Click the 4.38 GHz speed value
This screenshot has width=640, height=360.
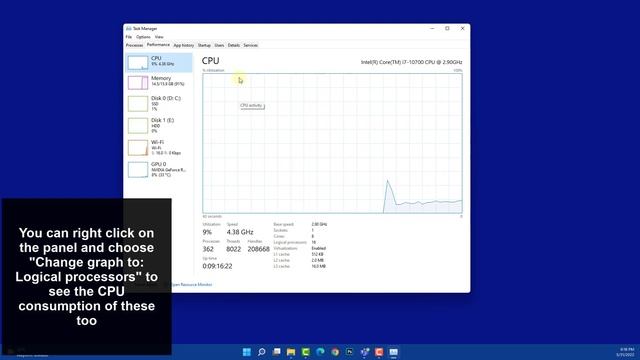[240, 232]
